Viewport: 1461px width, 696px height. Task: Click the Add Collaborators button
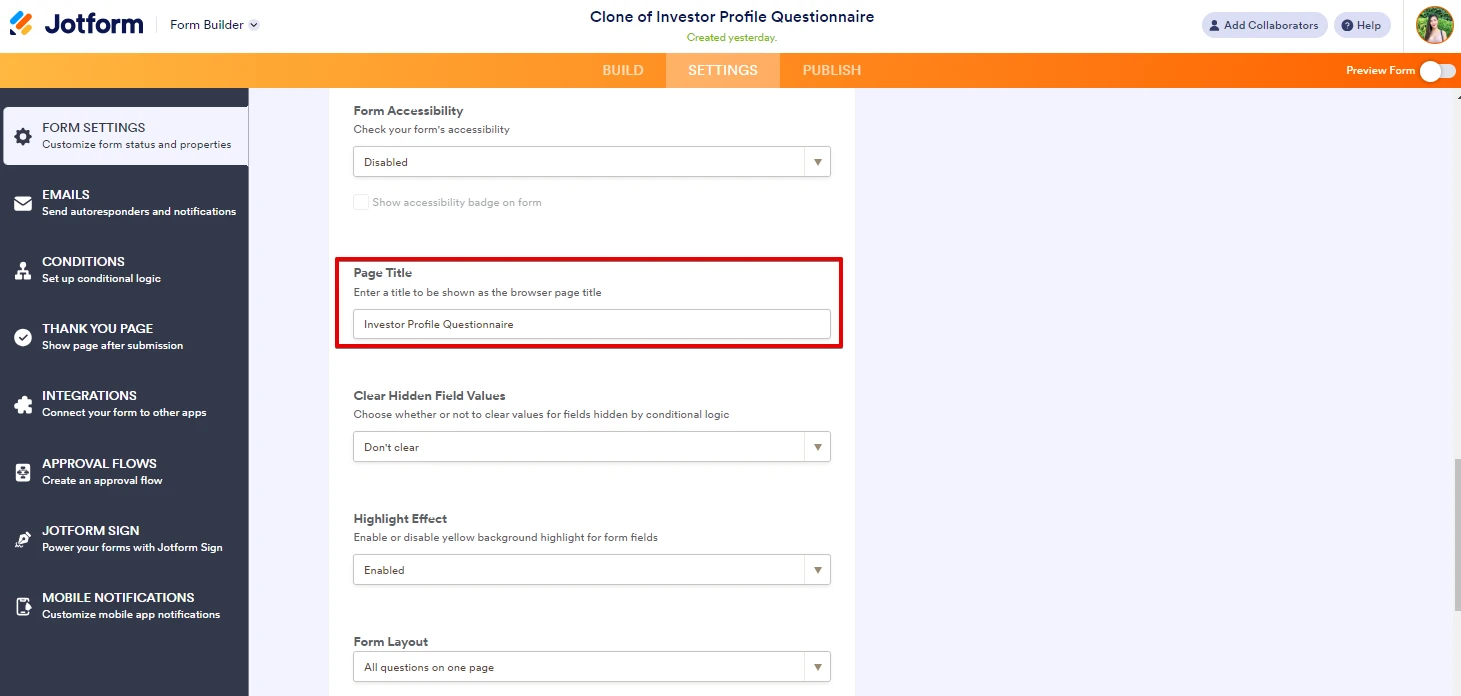pos(1264,24)
